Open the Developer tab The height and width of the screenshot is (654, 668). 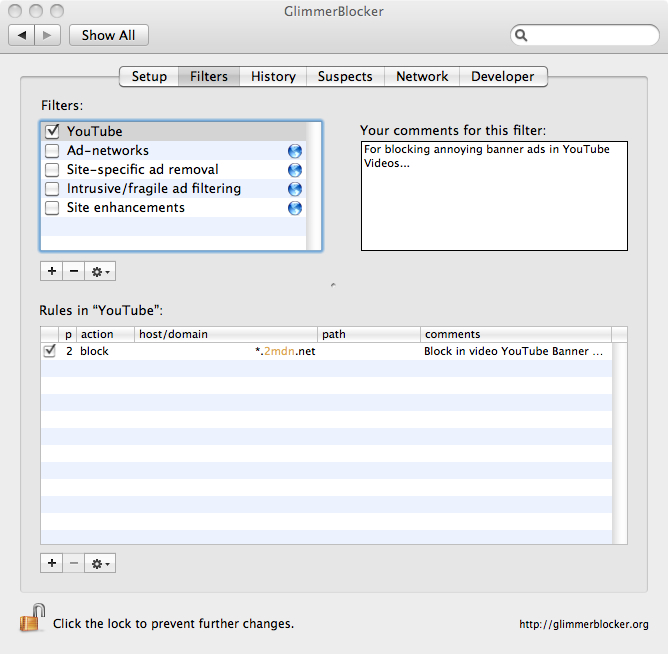tap(503, 76)
